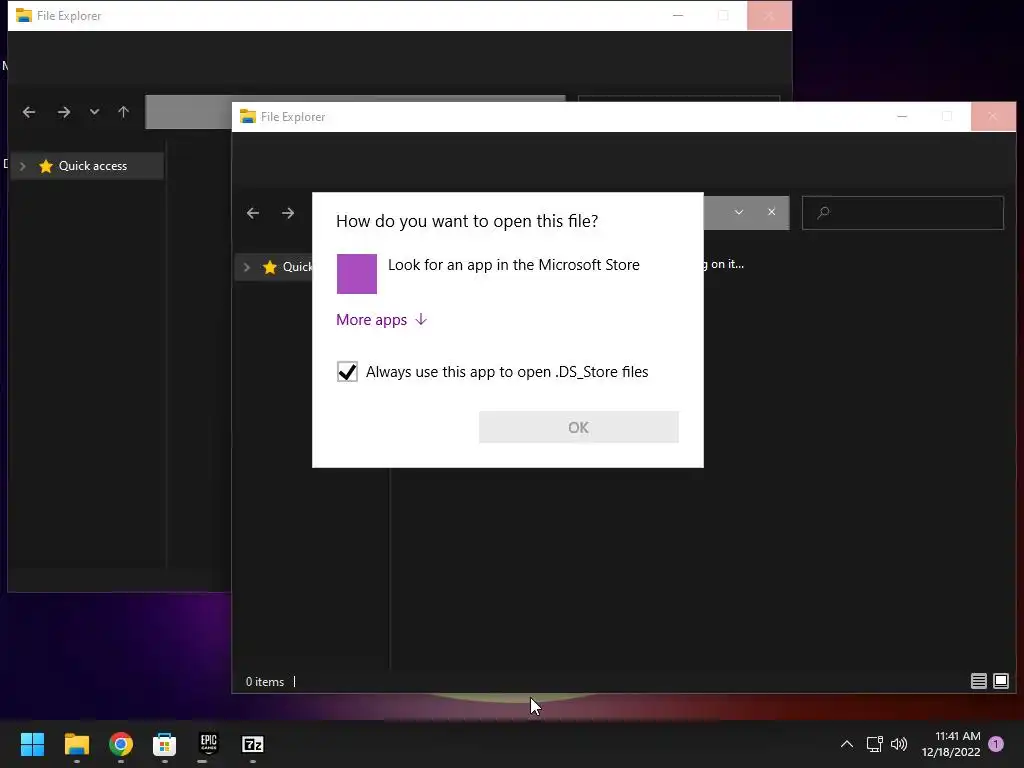Switch to large icons view in status bar
This screenshot has width=1024, height=768.
[x=1000, y=681]
